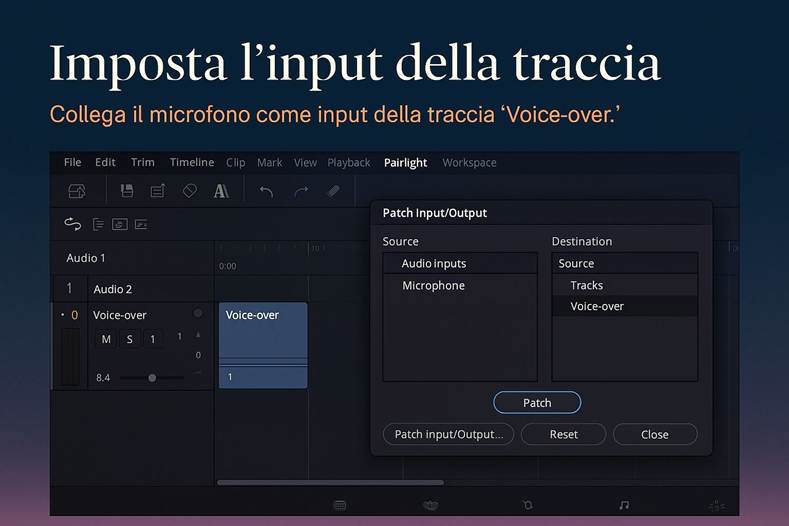Mute the Voice-over track with M
The image size is (789, 526).
[106, 339]
